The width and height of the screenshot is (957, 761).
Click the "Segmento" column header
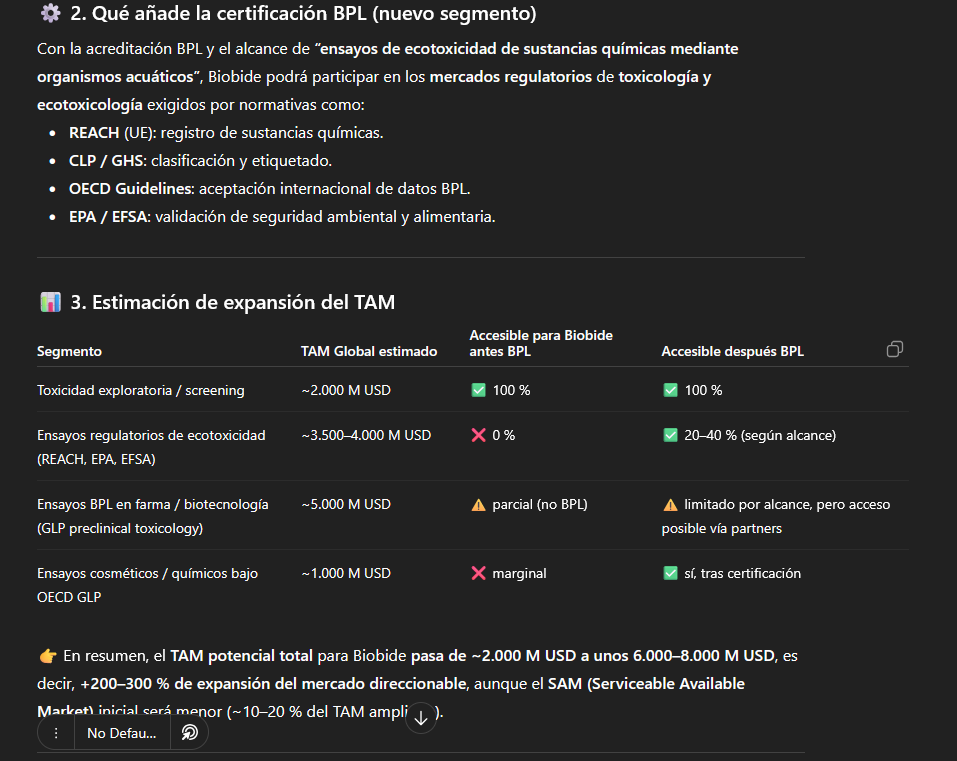[69, 351]
